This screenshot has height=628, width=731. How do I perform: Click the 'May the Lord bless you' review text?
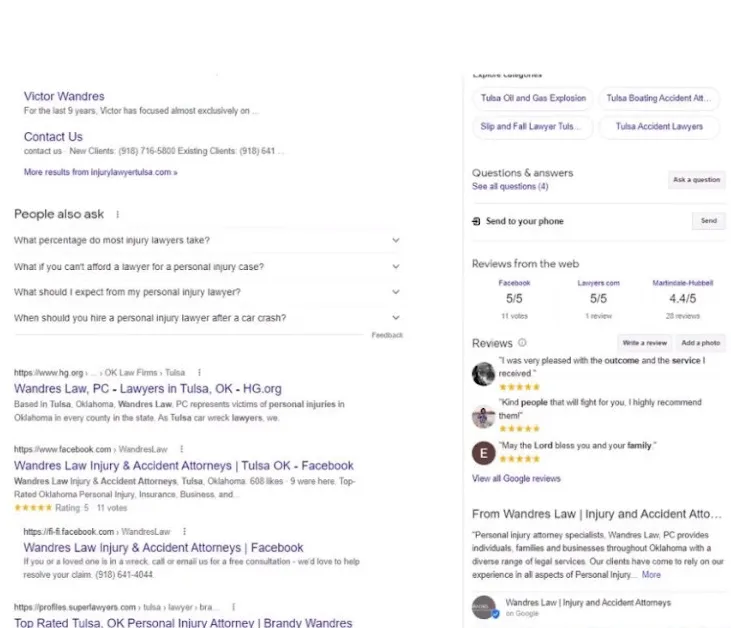[x=578, y=446]
